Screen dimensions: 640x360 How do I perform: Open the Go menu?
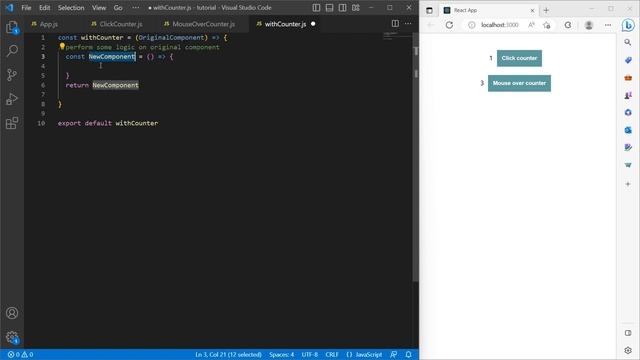[x=118, y=8]
